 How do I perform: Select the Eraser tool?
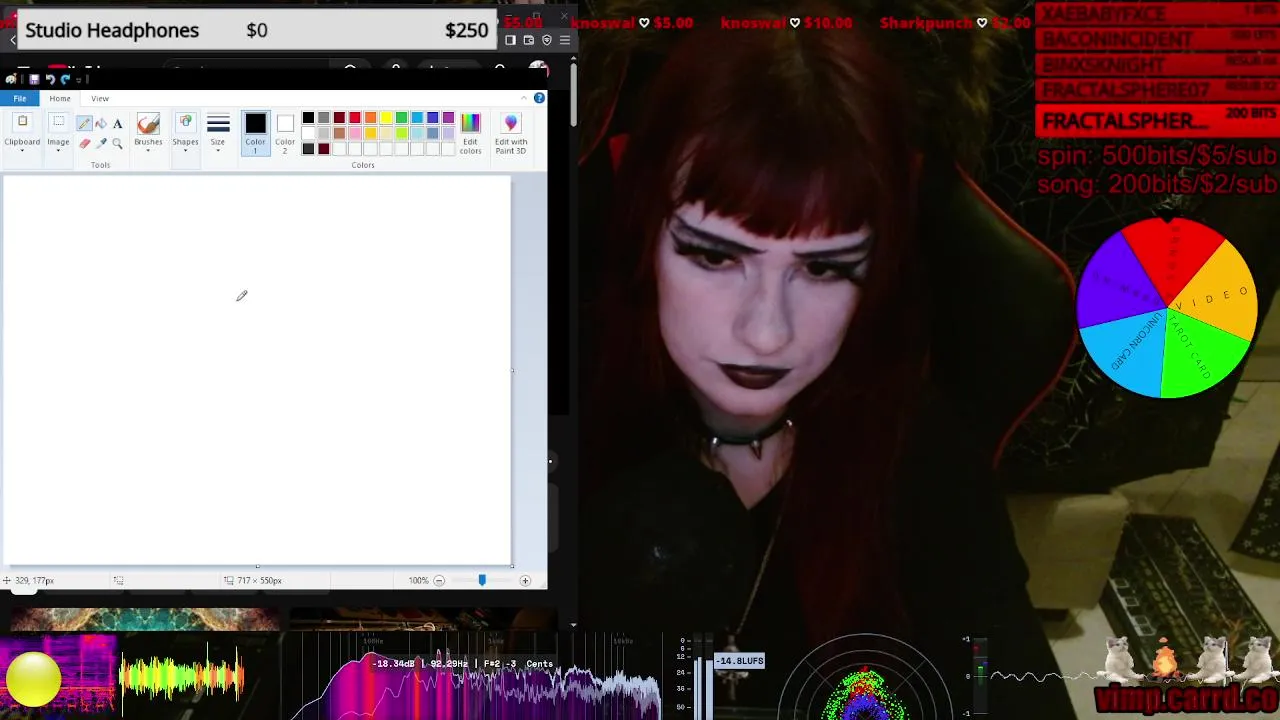85,143
